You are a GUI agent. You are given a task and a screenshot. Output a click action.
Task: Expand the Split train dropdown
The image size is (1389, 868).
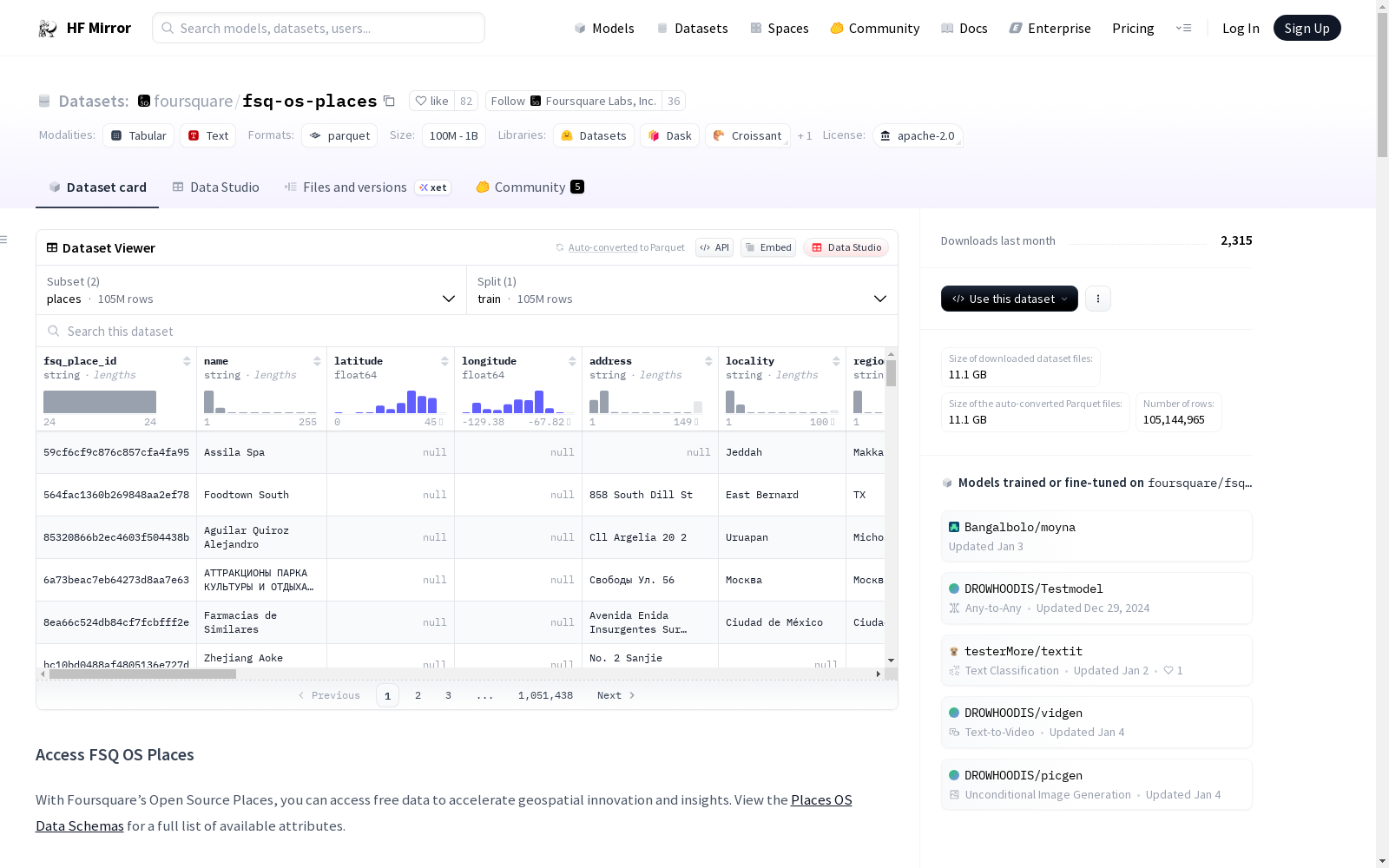coord(682,290)
